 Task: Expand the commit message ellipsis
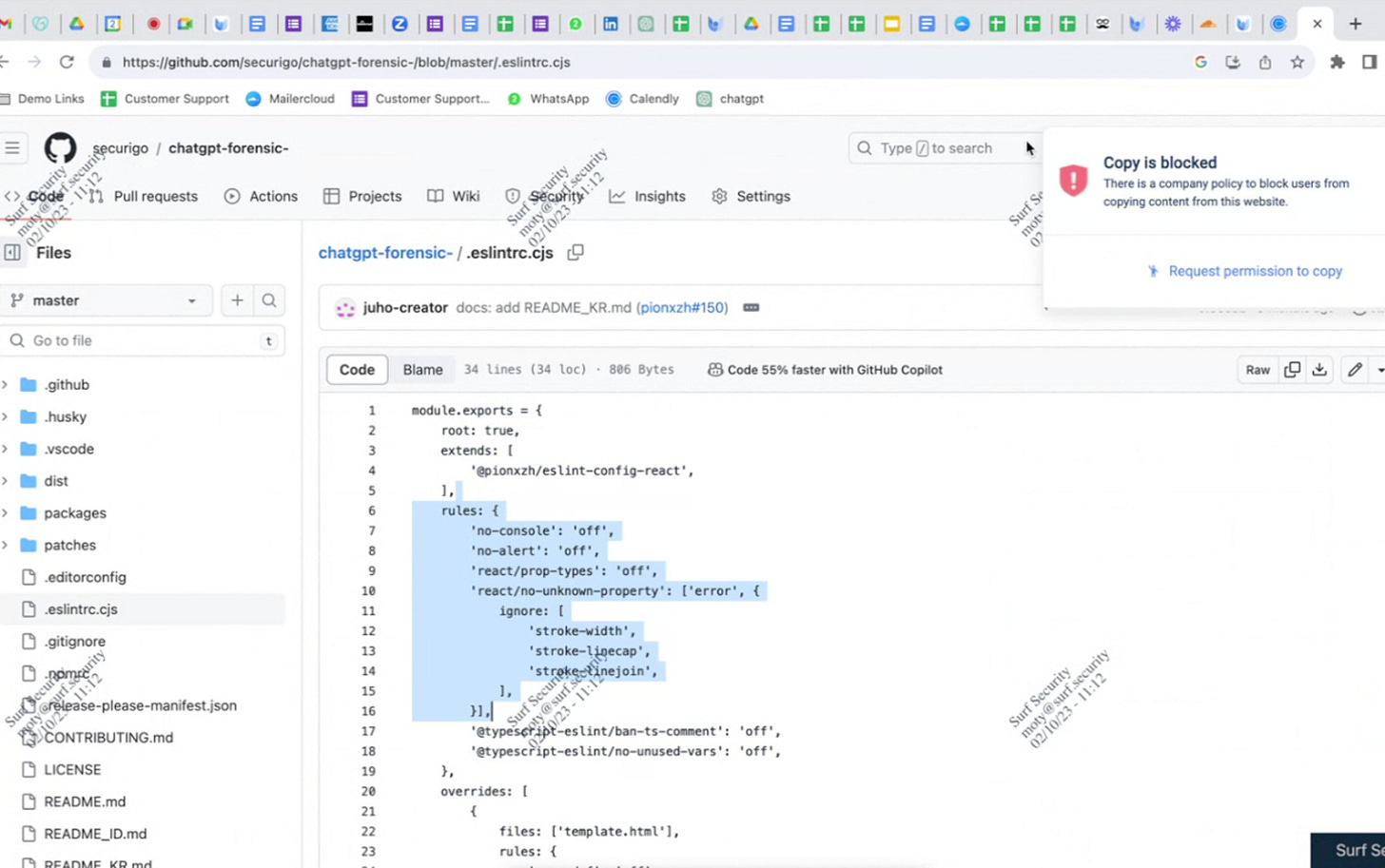tap(751, 308)
